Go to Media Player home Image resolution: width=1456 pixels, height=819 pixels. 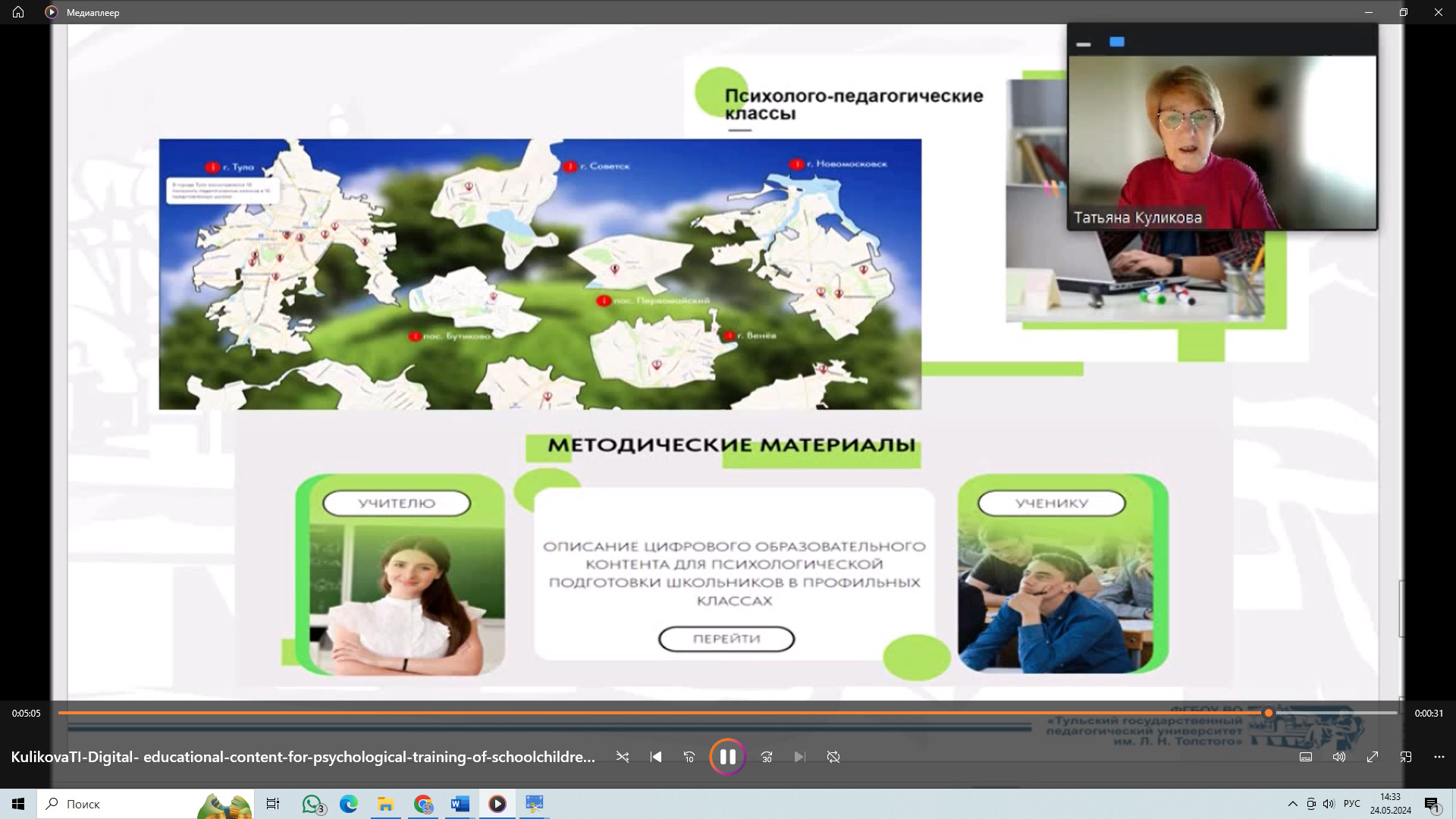point(18,12)
